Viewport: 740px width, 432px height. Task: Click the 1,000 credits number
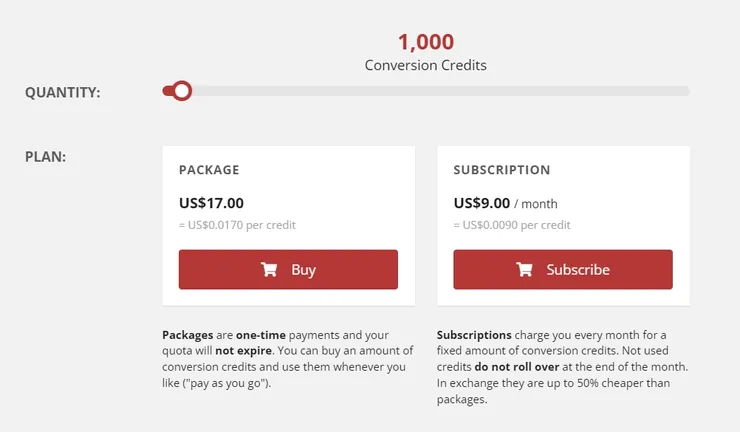point(426,42)
